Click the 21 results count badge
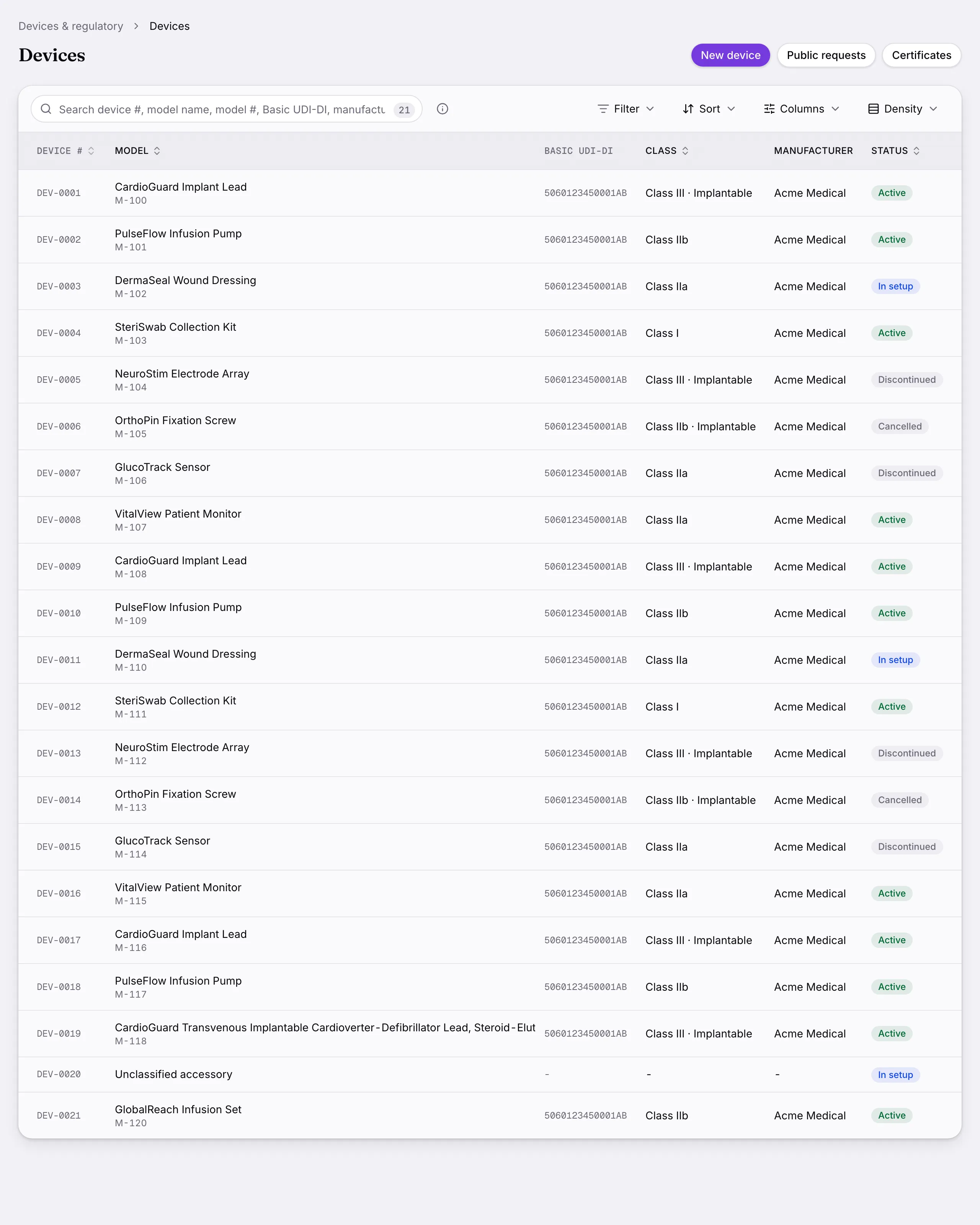The height and width of the screenshot is (1225, 980). point(404,109)
